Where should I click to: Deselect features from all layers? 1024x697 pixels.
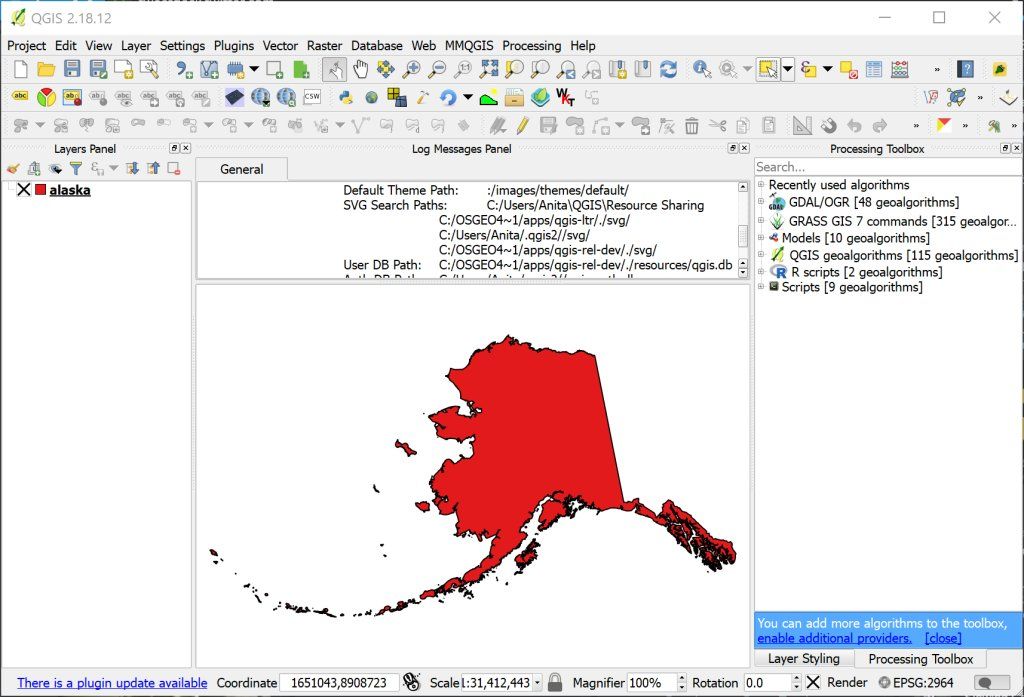click(848, 69)
